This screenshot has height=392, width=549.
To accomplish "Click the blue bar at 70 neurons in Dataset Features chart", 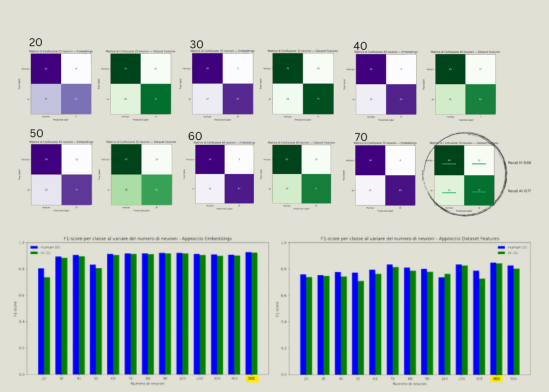I will [x=389, y=320].
